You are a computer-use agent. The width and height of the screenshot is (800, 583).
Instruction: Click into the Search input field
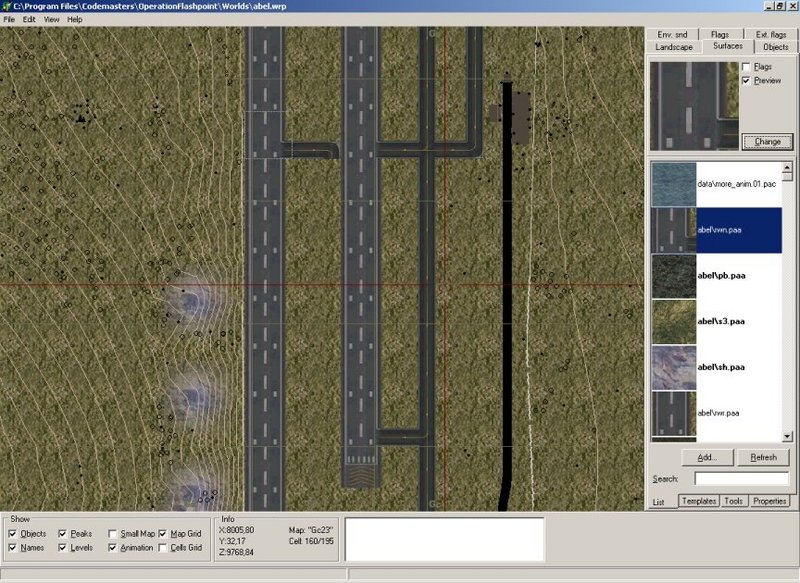coord(731,479)
